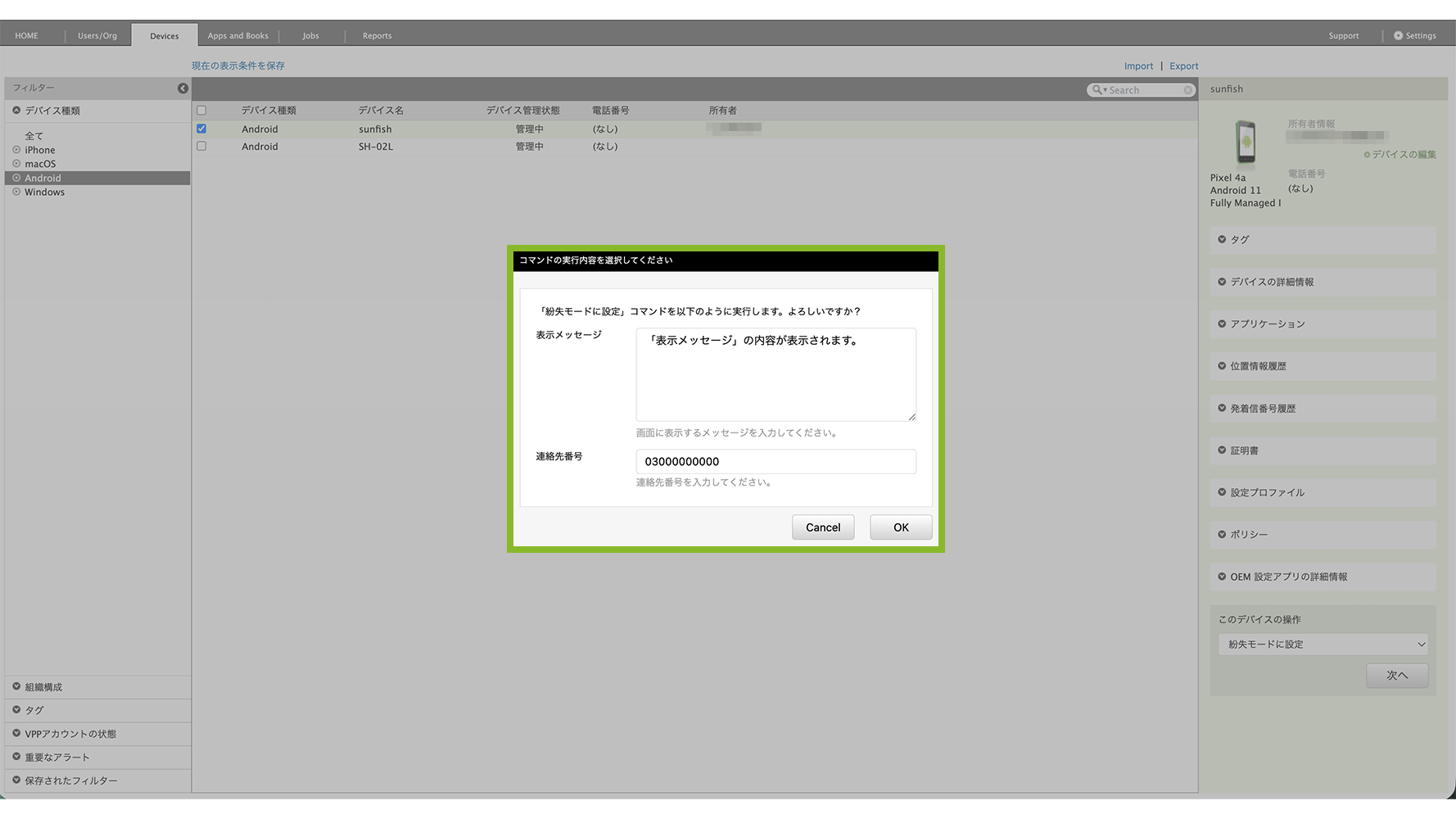Screen dimensions: 1456x819
Task: Click the 連絡先番号 phone number field
Action: point(775,462)
